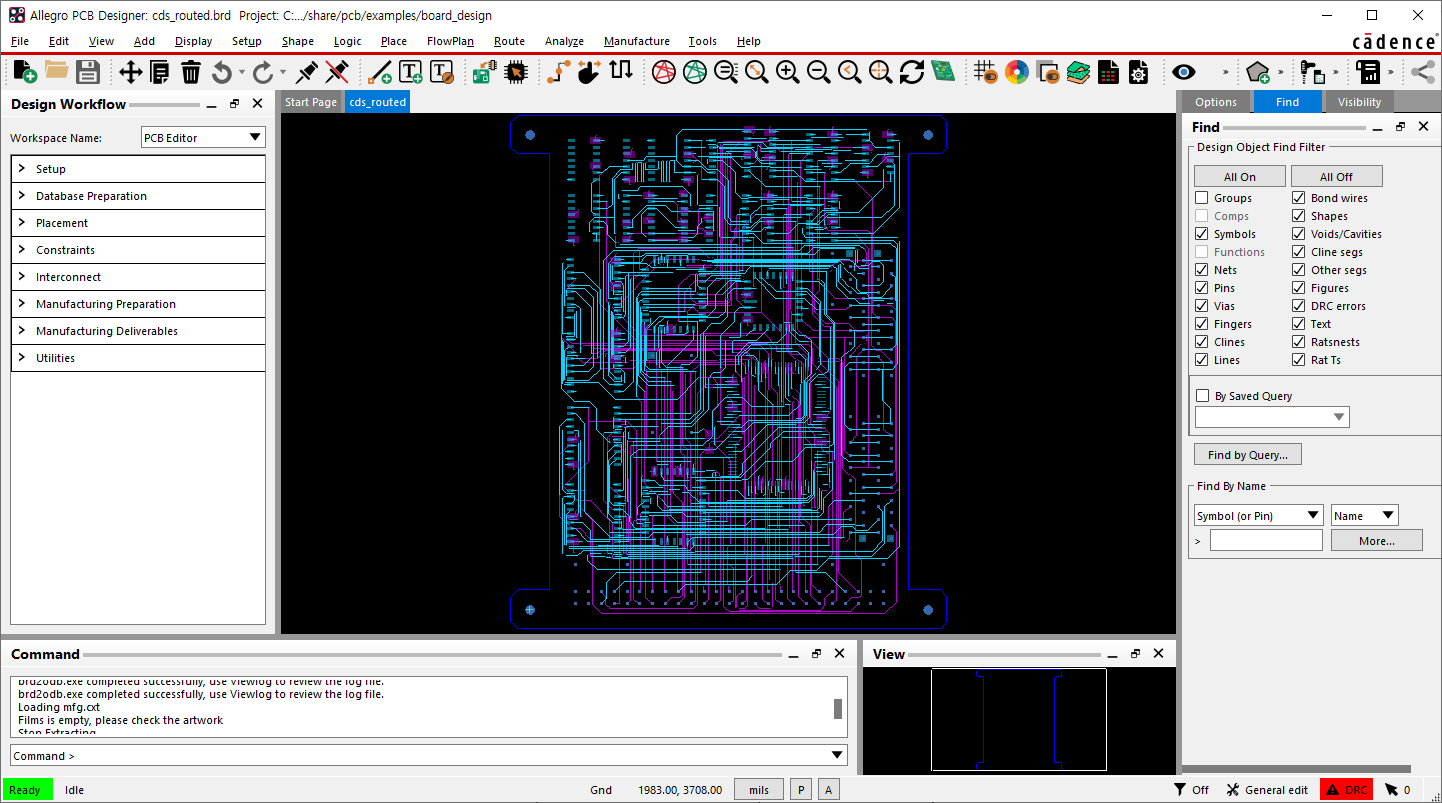Expand the Database Preparation section
The width and height of the screenshot is (1442, 803).
pyautogui.click(x=138, y=196)
